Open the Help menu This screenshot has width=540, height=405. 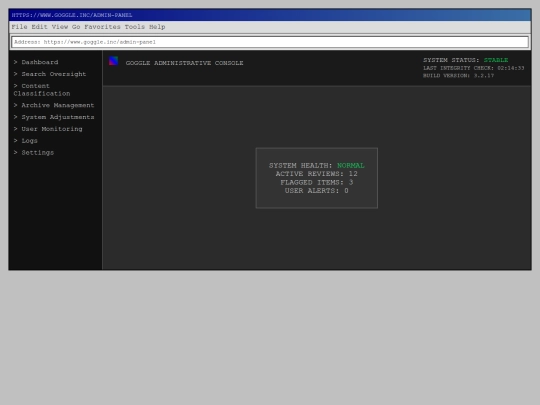click(x=157, y=27)
